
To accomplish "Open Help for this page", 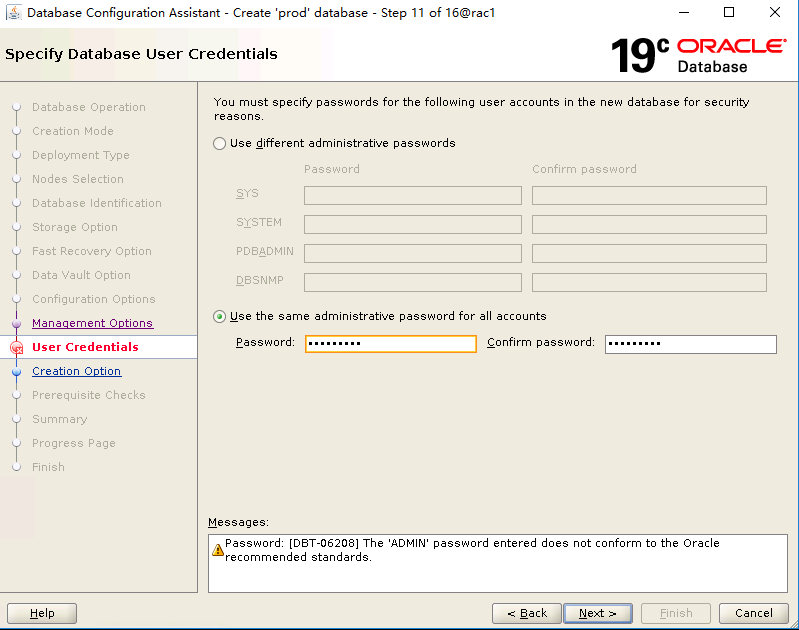I will (42, 613).
